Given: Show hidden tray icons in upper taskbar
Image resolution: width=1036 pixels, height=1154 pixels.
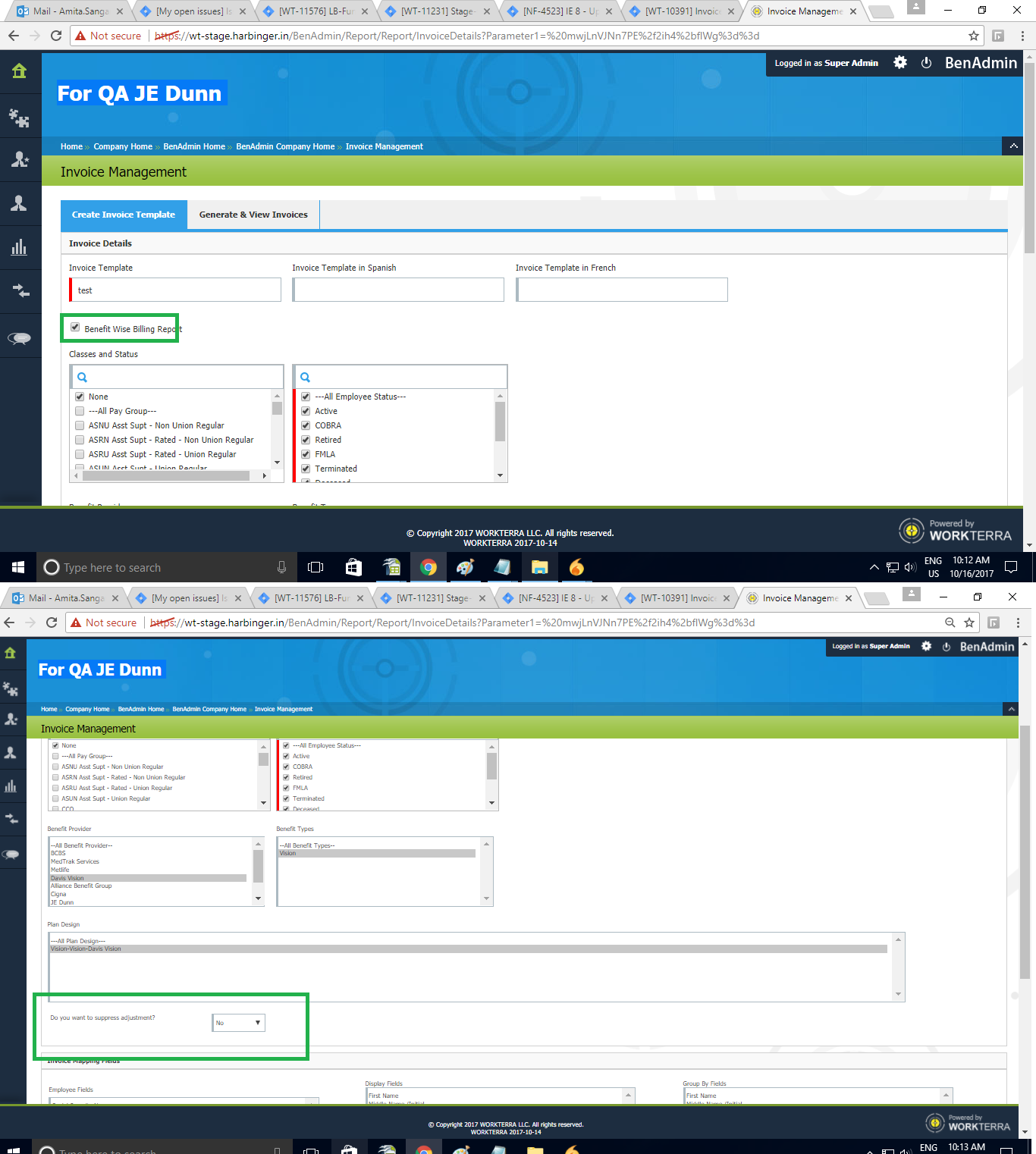Looking at the screenshot, I should pos(874,567).
